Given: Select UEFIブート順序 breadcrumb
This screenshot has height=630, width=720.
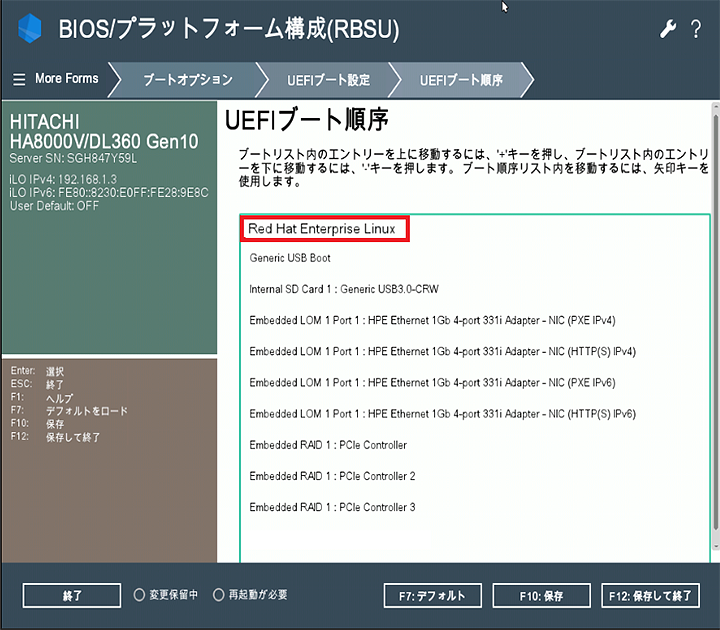Looking at the screenshot, I should coord(461,80).
